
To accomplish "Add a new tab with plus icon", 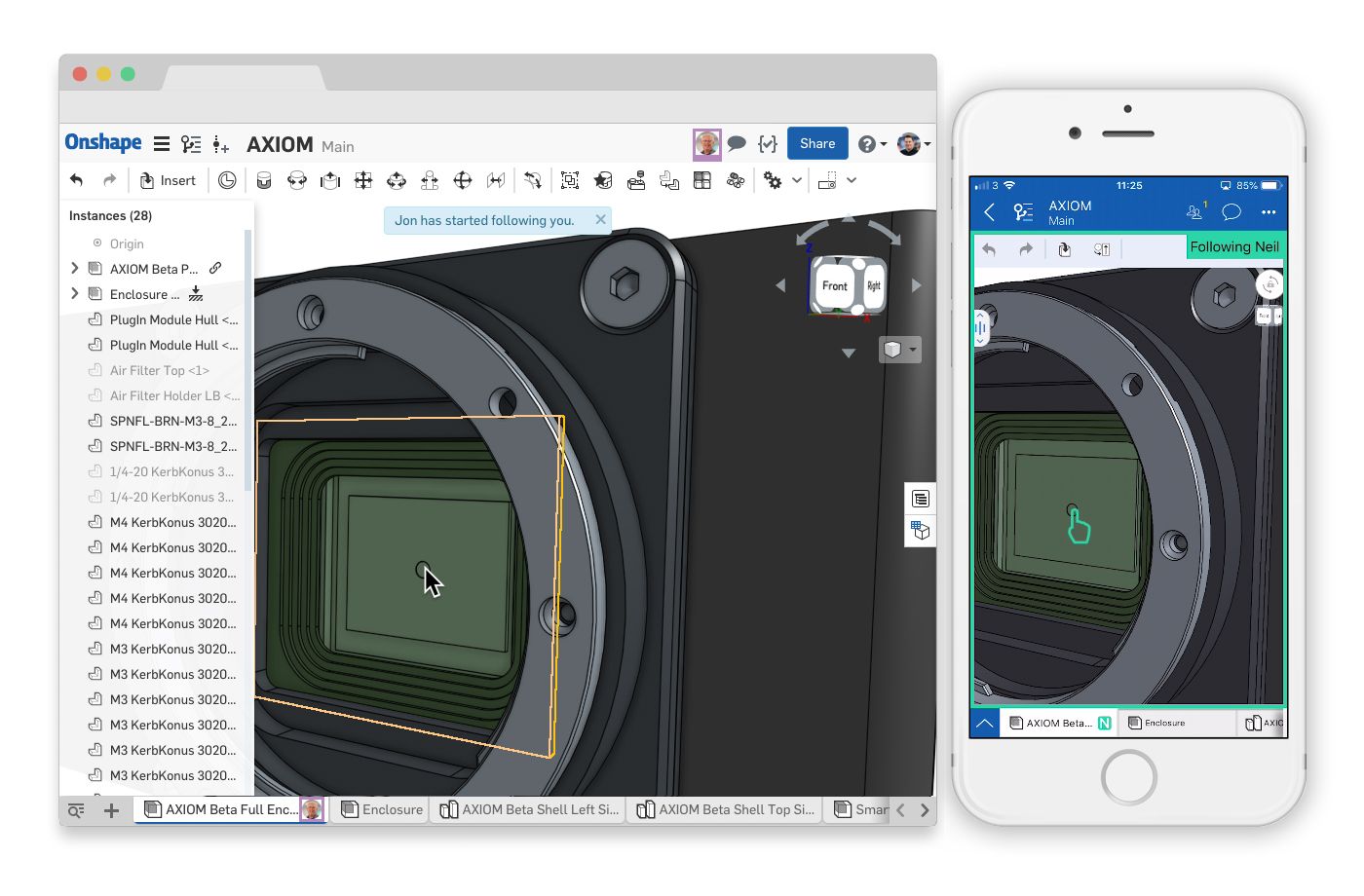I will coord(111,810).
